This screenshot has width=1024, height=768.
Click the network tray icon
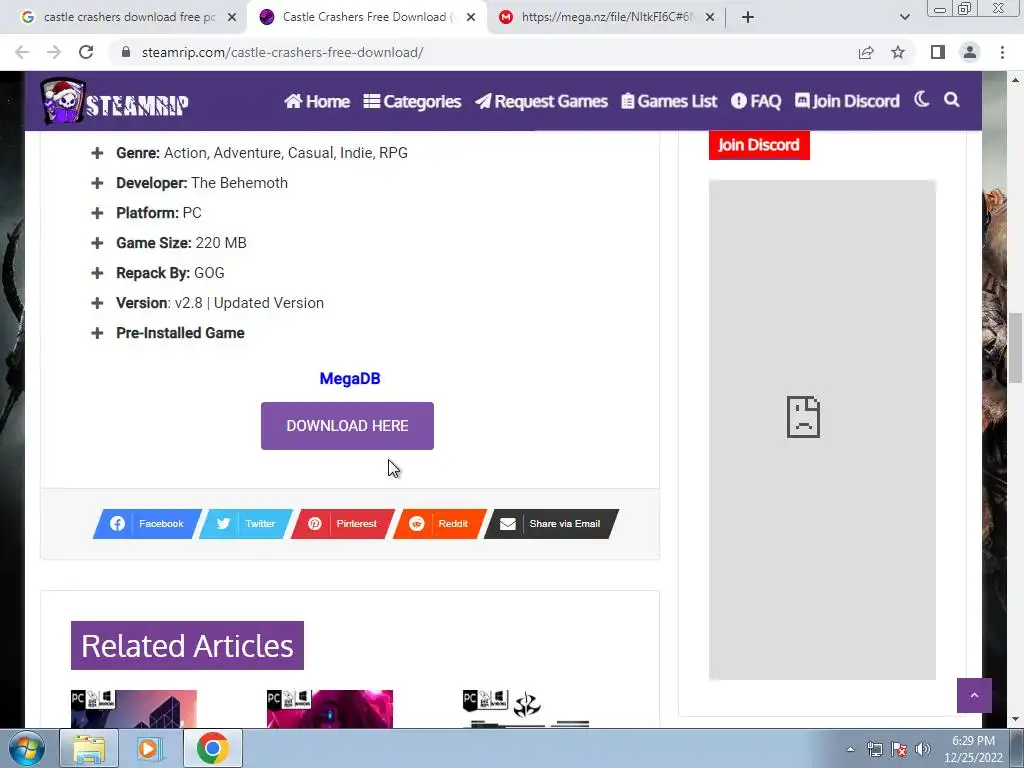coord(874,749)
